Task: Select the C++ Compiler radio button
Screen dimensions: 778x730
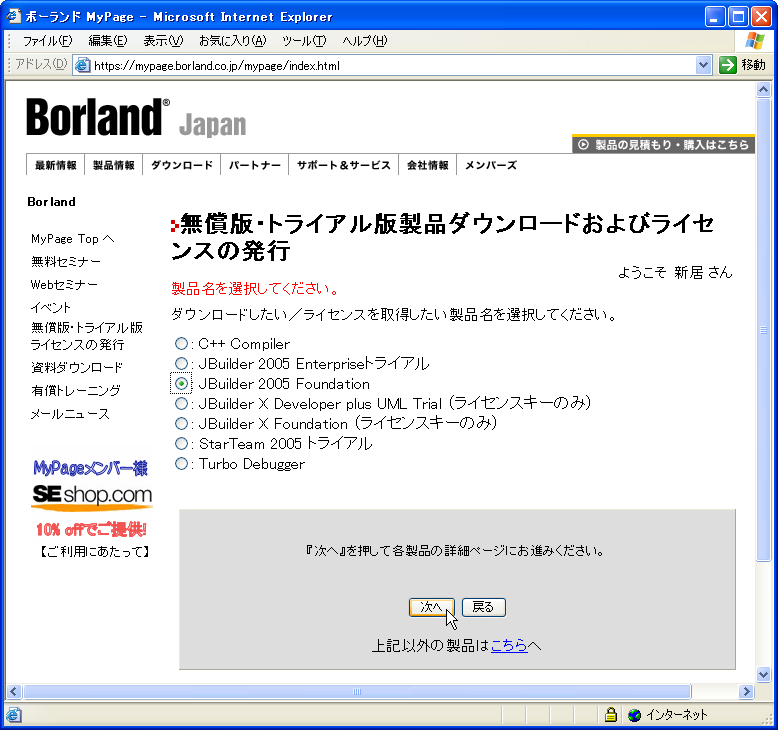Action: click(x=181, y=344)
